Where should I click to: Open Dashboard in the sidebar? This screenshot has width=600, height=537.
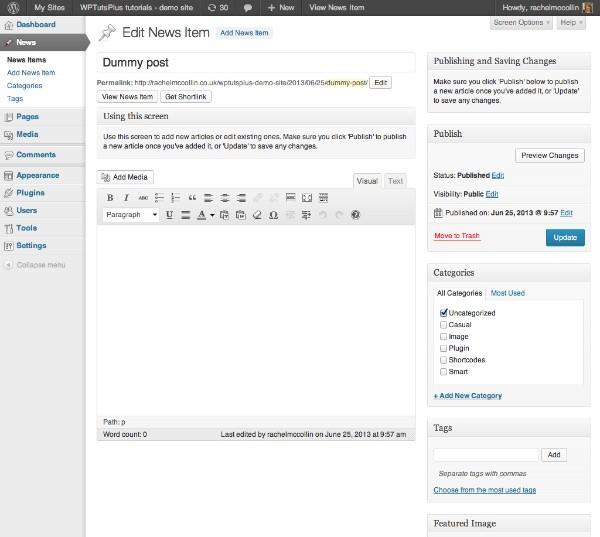click(x=36, y=24)
